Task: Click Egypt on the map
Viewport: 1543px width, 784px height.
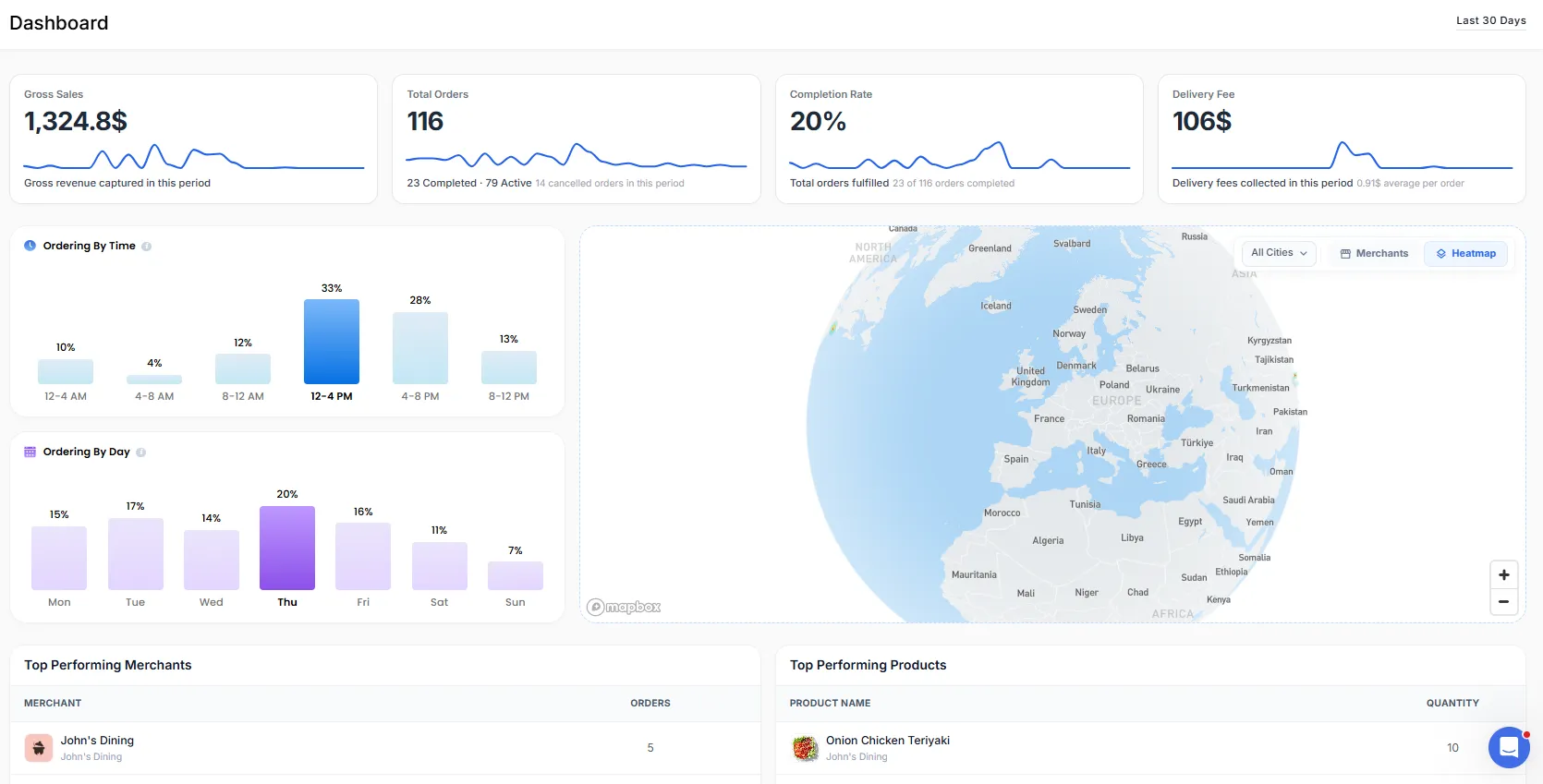Action: (x=1190, y=521)
